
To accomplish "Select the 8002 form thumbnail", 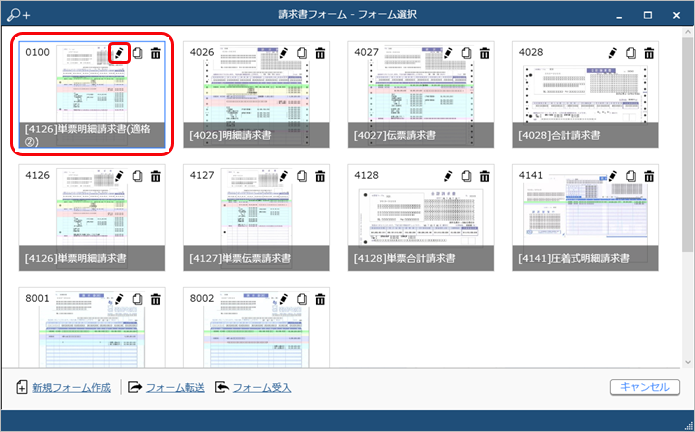I will [256, 327].
